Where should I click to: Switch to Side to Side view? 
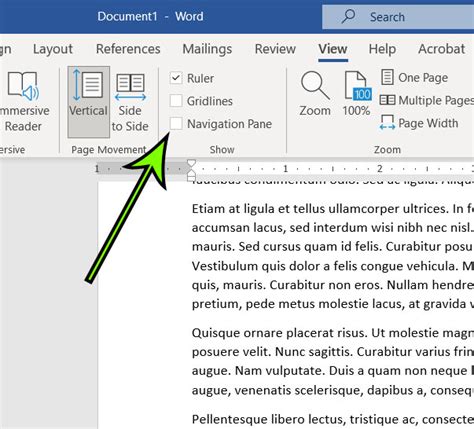[x=130, y=102]
